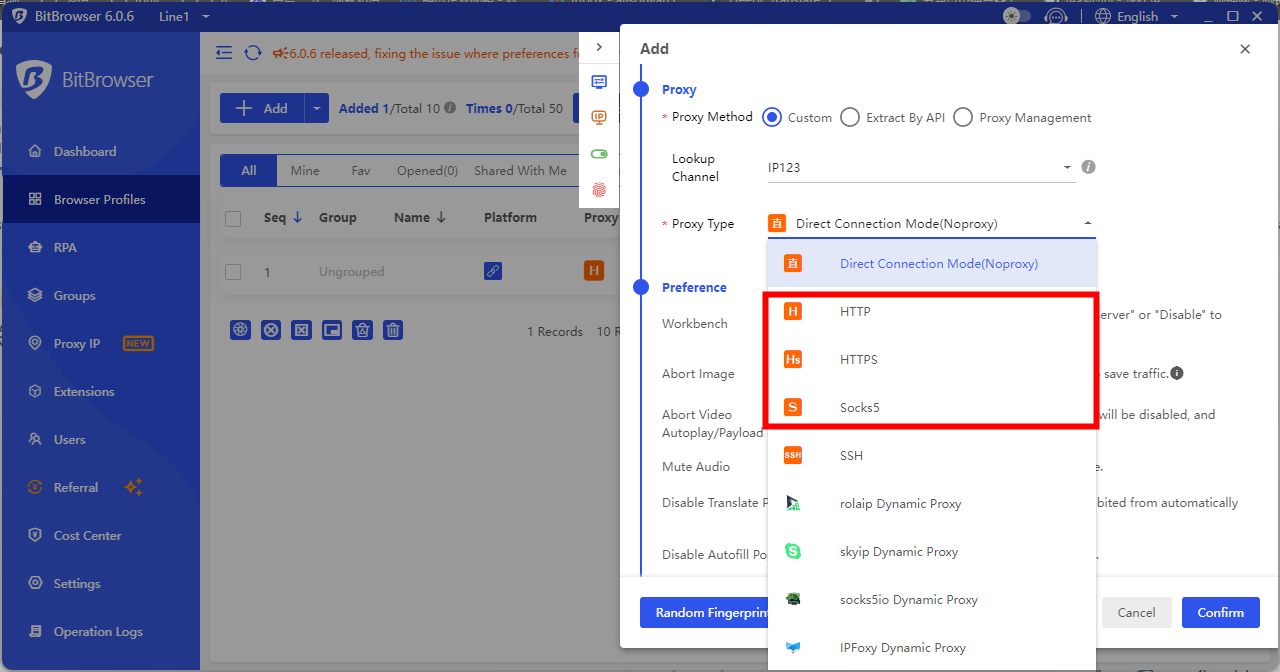
Task: Choose IPFoxy Dynamic Proxy option
Action: click(932, 647)
